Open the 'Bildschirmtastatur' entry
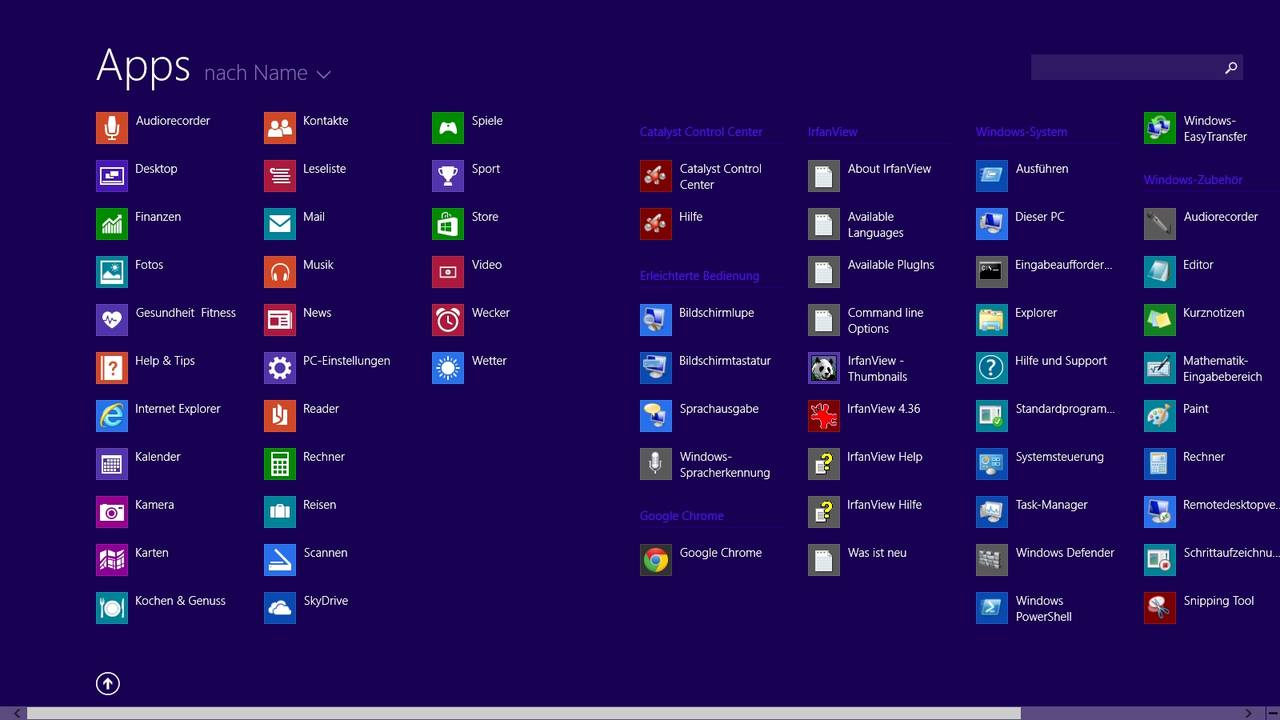The height and width of the screenshot is (720, 1280). (x=706, y=368)
